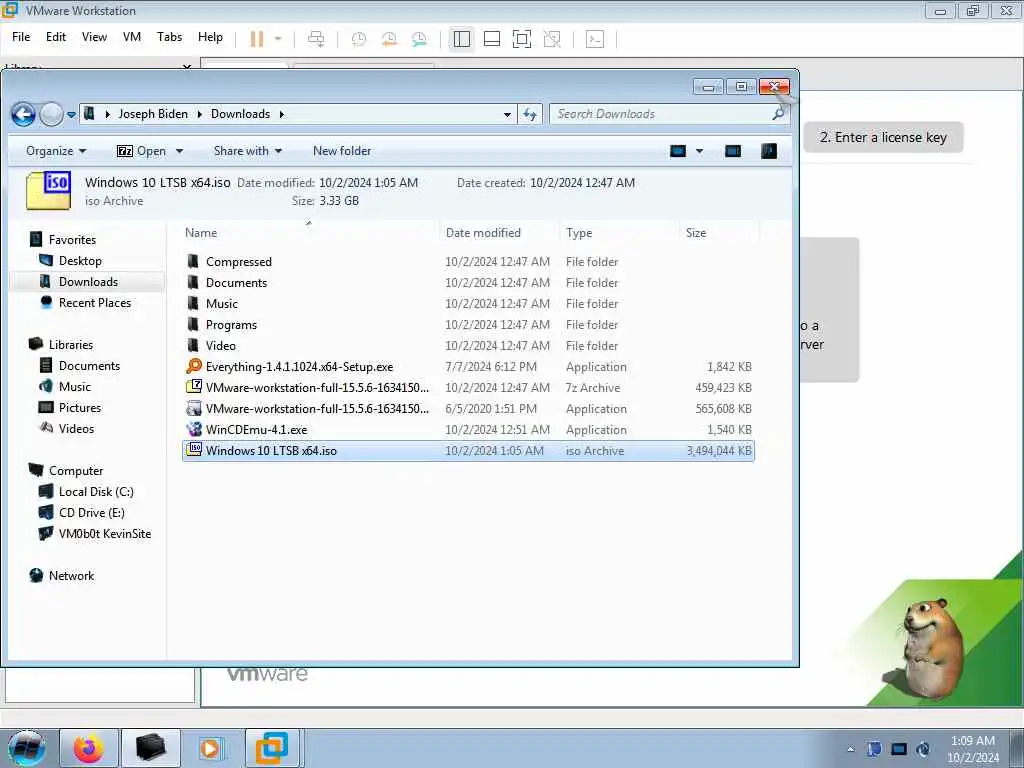The image size is (1024, 768).
Task: Click the taskbar clock showing 1:09 AM
Action: [x=973, y=749]
